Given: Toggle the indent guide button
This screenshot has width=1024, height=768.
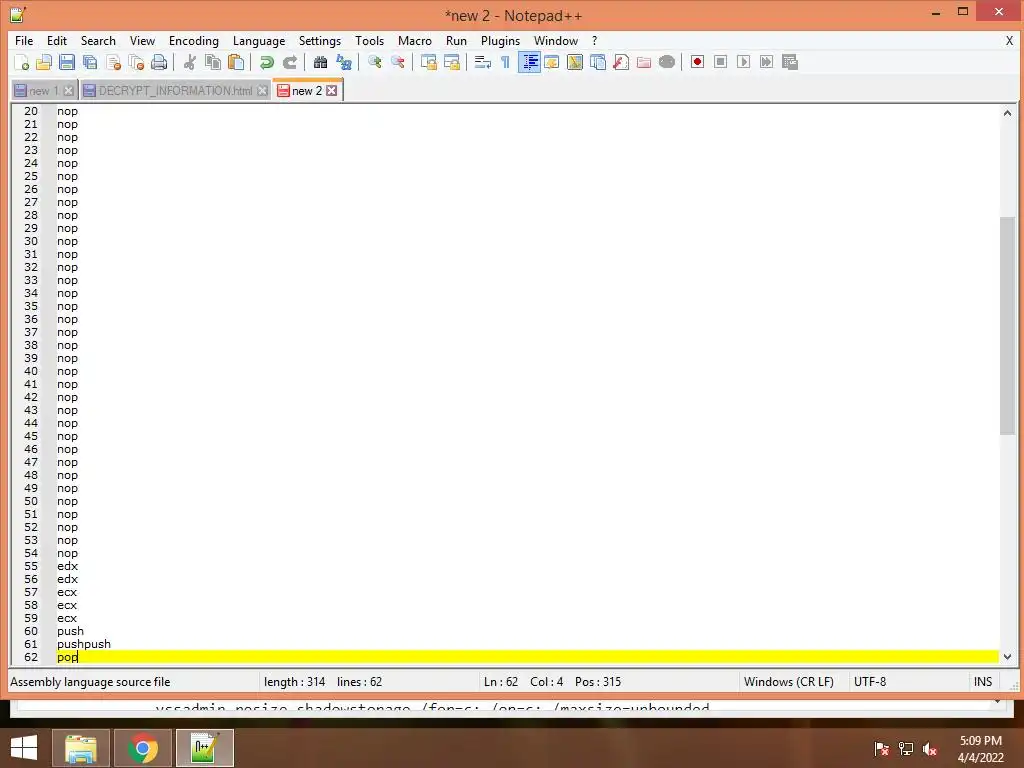Looking at the screenshot, I should tap(529, 62).
